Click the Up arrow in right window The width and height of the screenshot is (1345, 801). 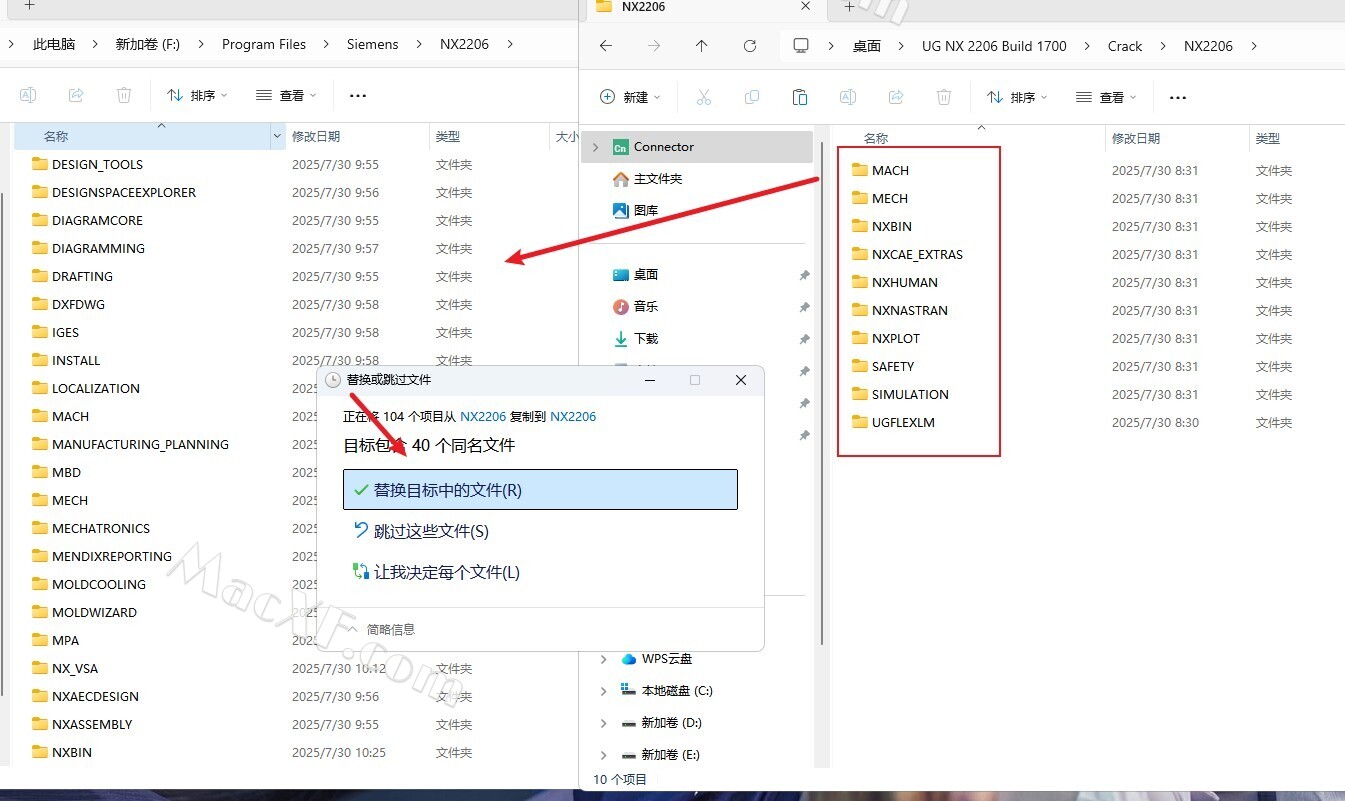(702, 46)
